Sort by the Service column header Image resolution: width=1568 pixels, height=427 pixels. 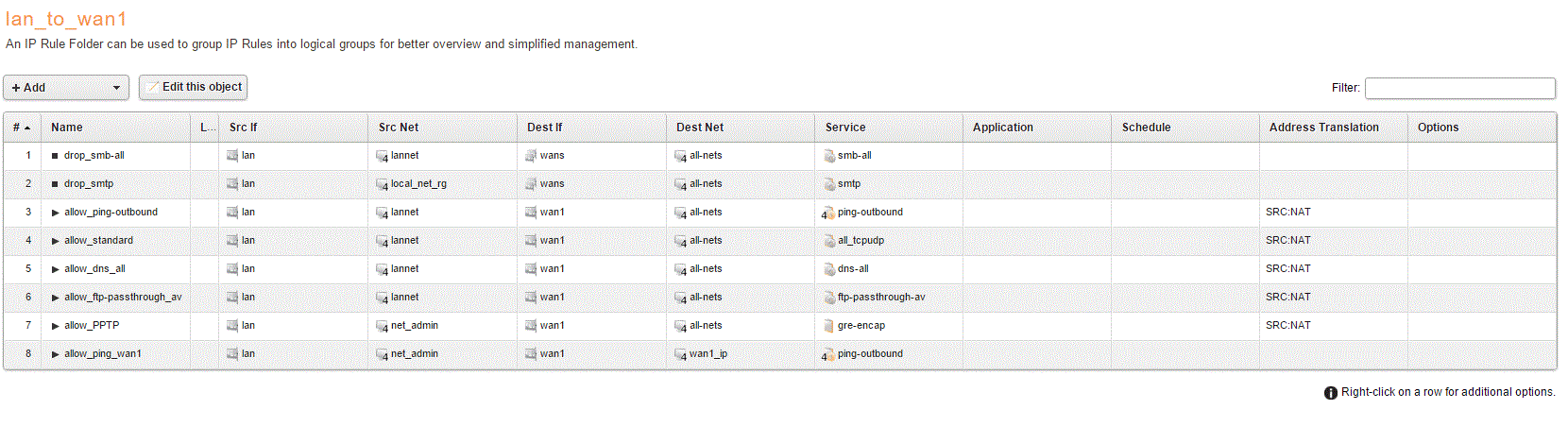point(845,128)
